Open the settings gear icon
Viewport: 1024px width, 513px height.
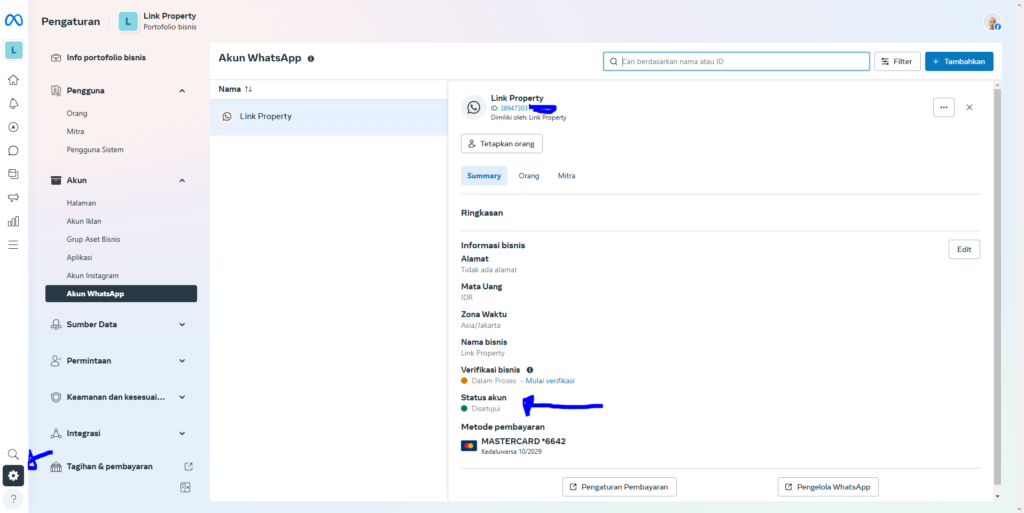(14, 476)
